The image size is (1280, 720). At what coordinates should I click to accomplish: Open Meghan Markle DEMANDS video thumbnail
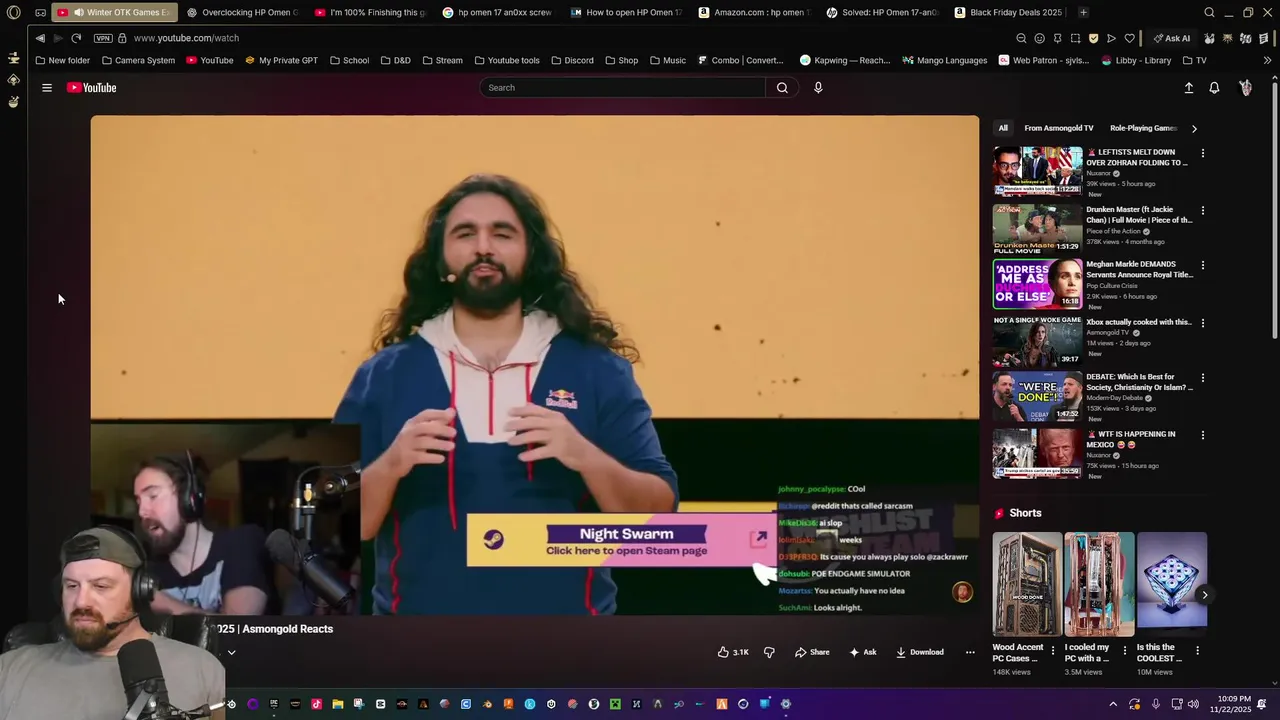click(x=1037, y=284)
